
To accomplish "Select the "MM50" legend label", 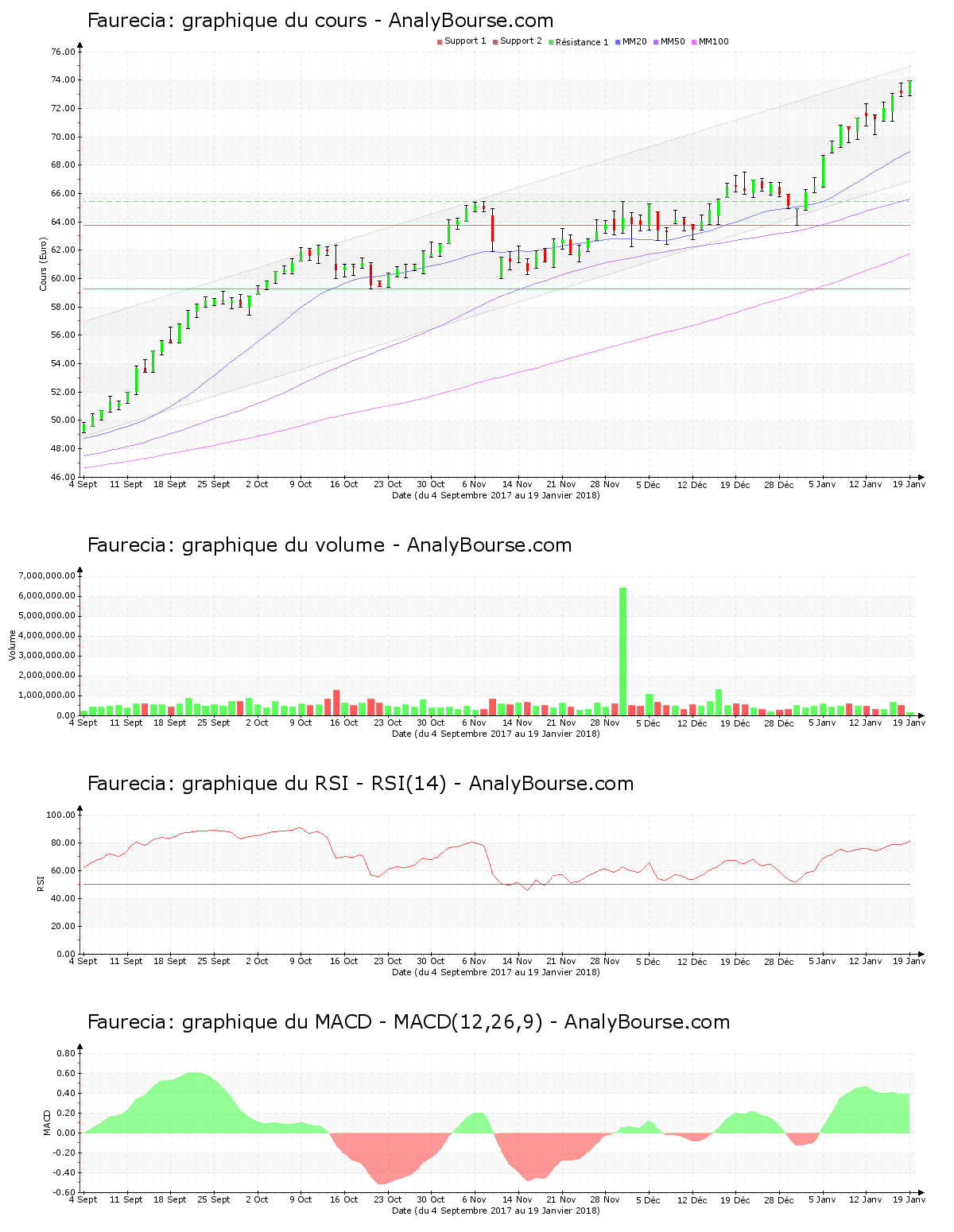I will [x=673, y=41].
